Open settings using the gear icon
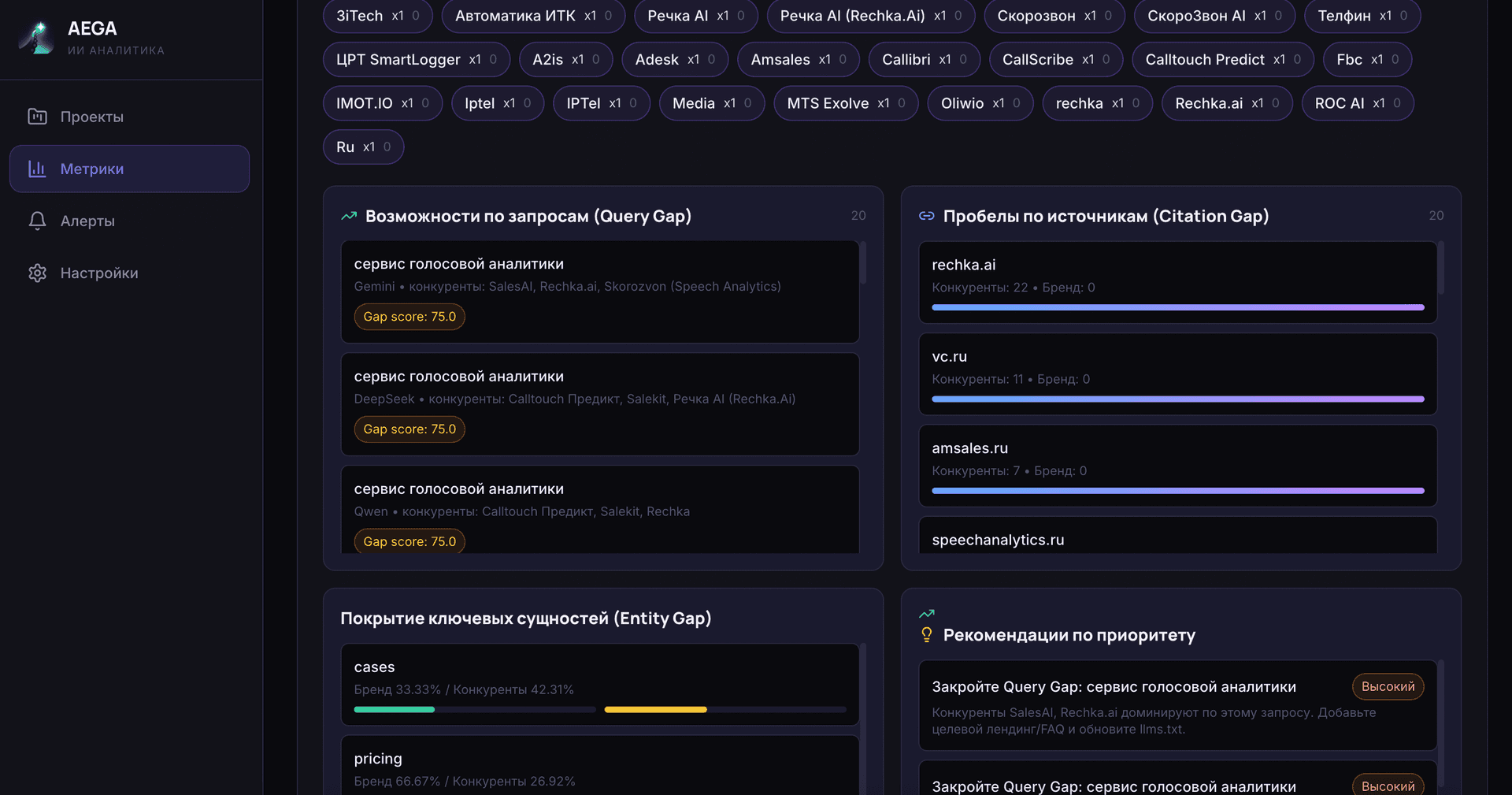This screenshot has height=795, width=1512. pos(37,273)
